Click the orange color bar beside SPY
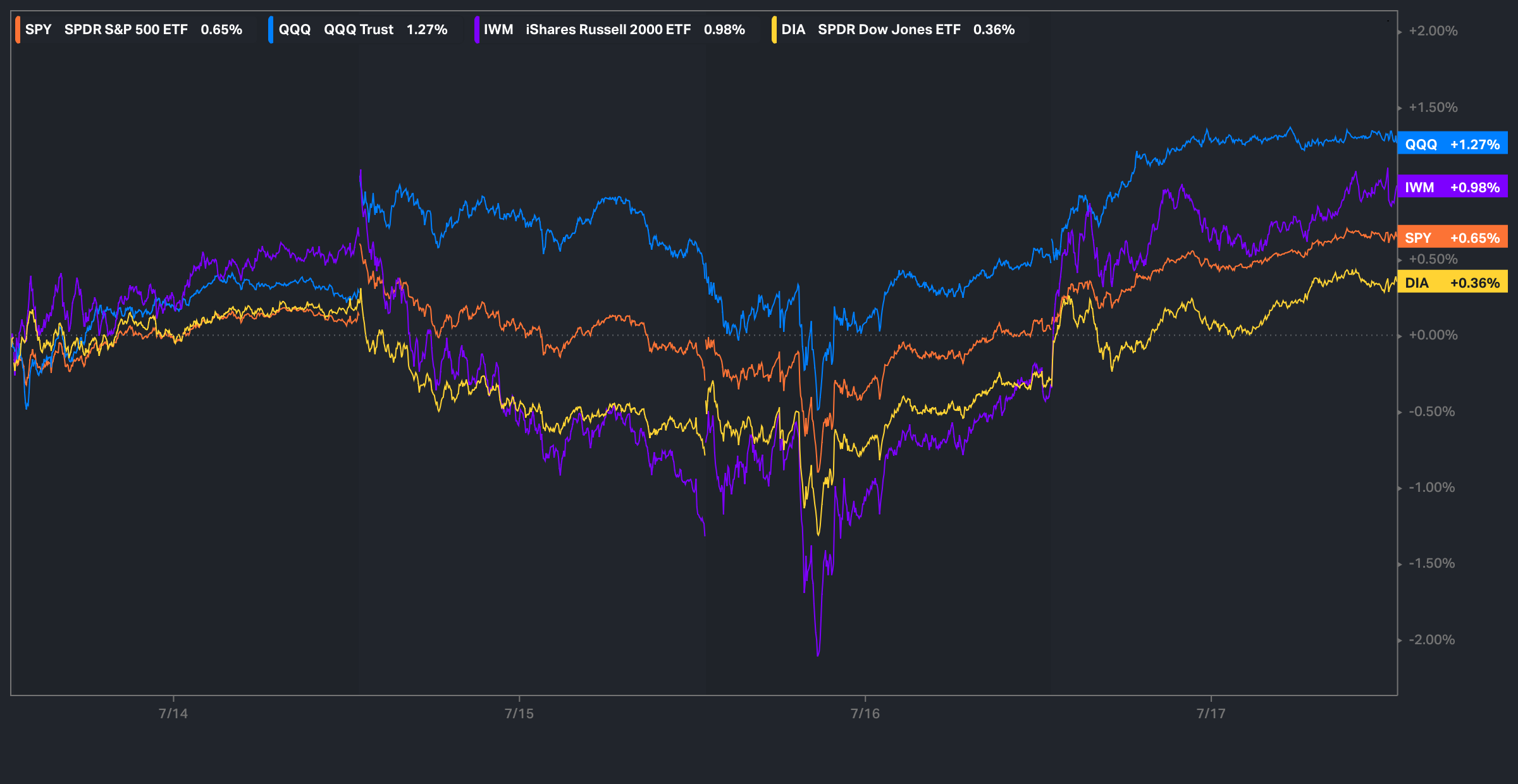This screenshot has width=1518, height=784. point(18,30)
